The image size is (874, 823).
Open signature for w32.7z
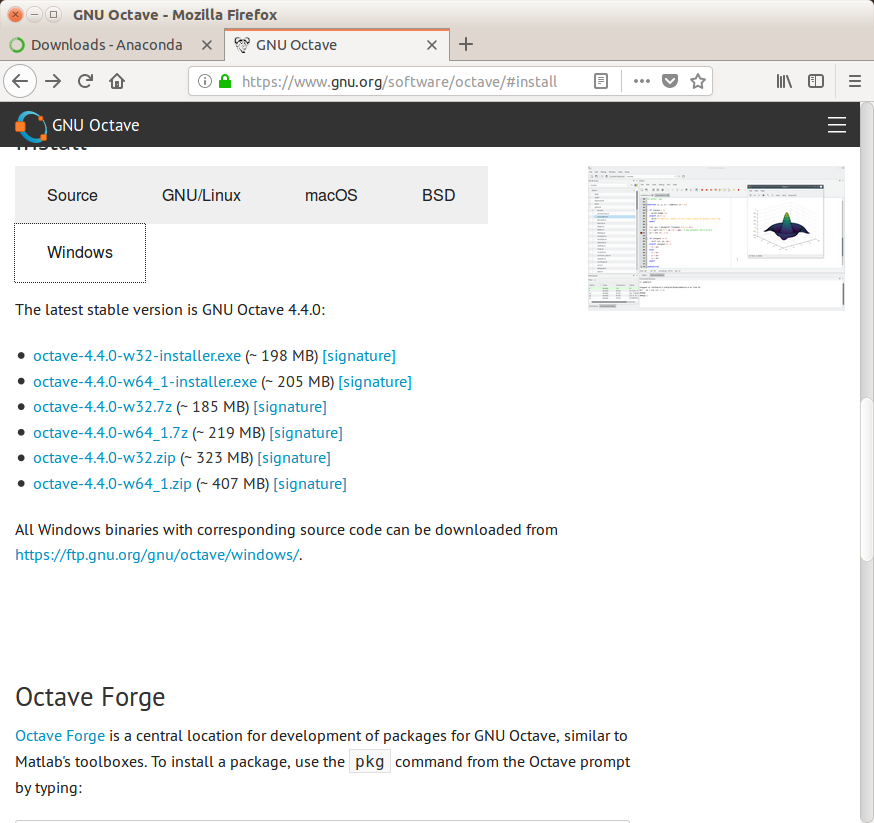tap(290, 407)
